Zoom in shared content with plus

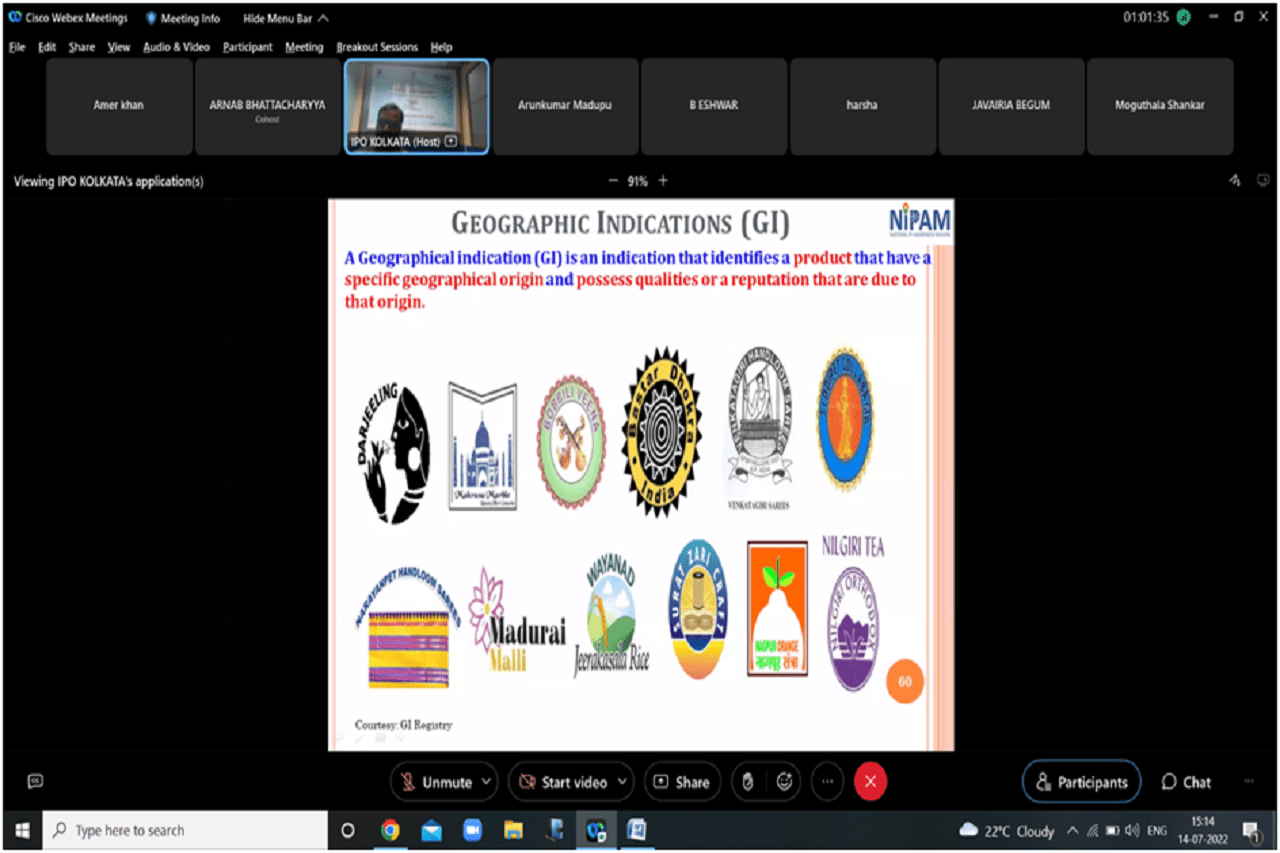pos(663,181)
